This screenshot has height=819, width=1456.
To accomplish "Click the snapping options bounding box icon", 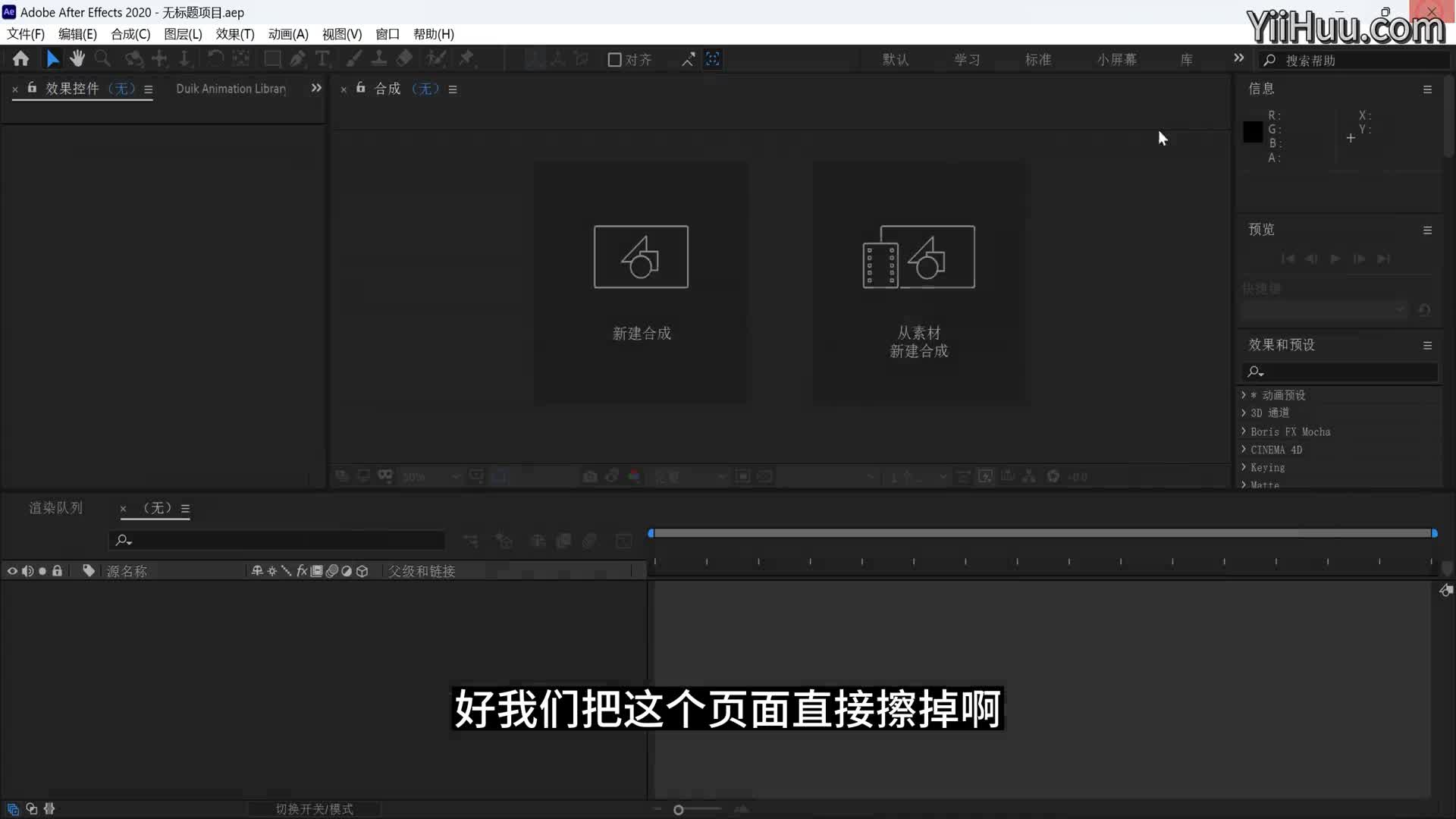I will 713,59.
